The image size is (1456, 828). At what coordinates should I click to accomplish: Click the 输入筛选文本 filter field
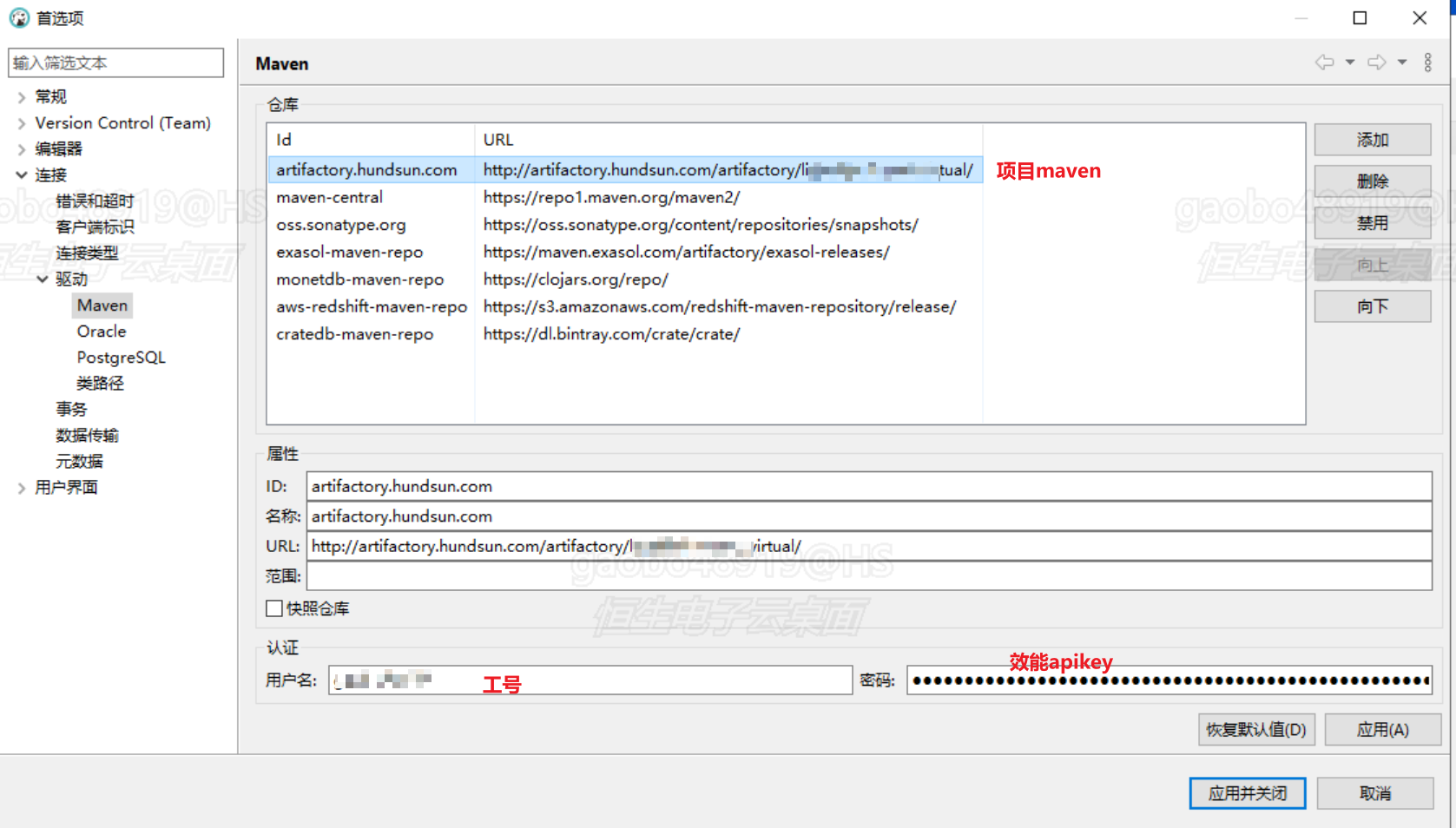[x=115, y=62]
